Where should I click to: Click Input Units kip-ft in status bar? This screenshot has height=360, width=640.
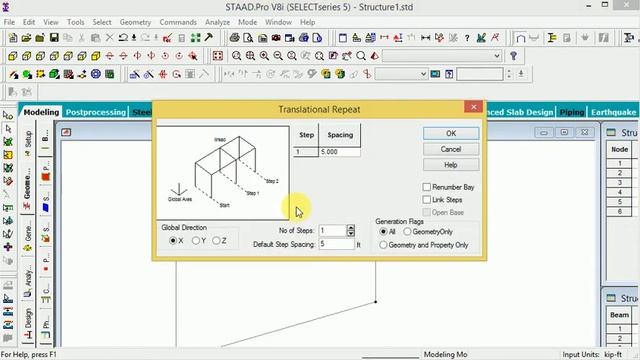pos(592,355)
